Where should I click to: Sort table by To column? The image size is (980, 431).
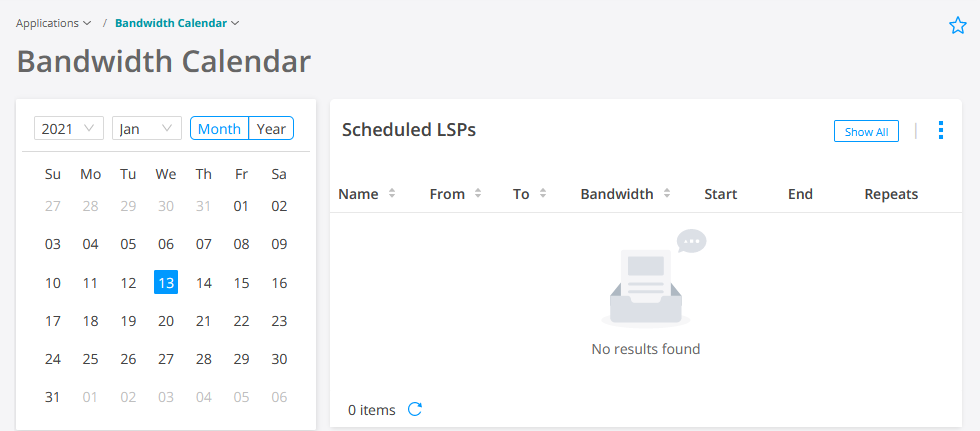543,194
